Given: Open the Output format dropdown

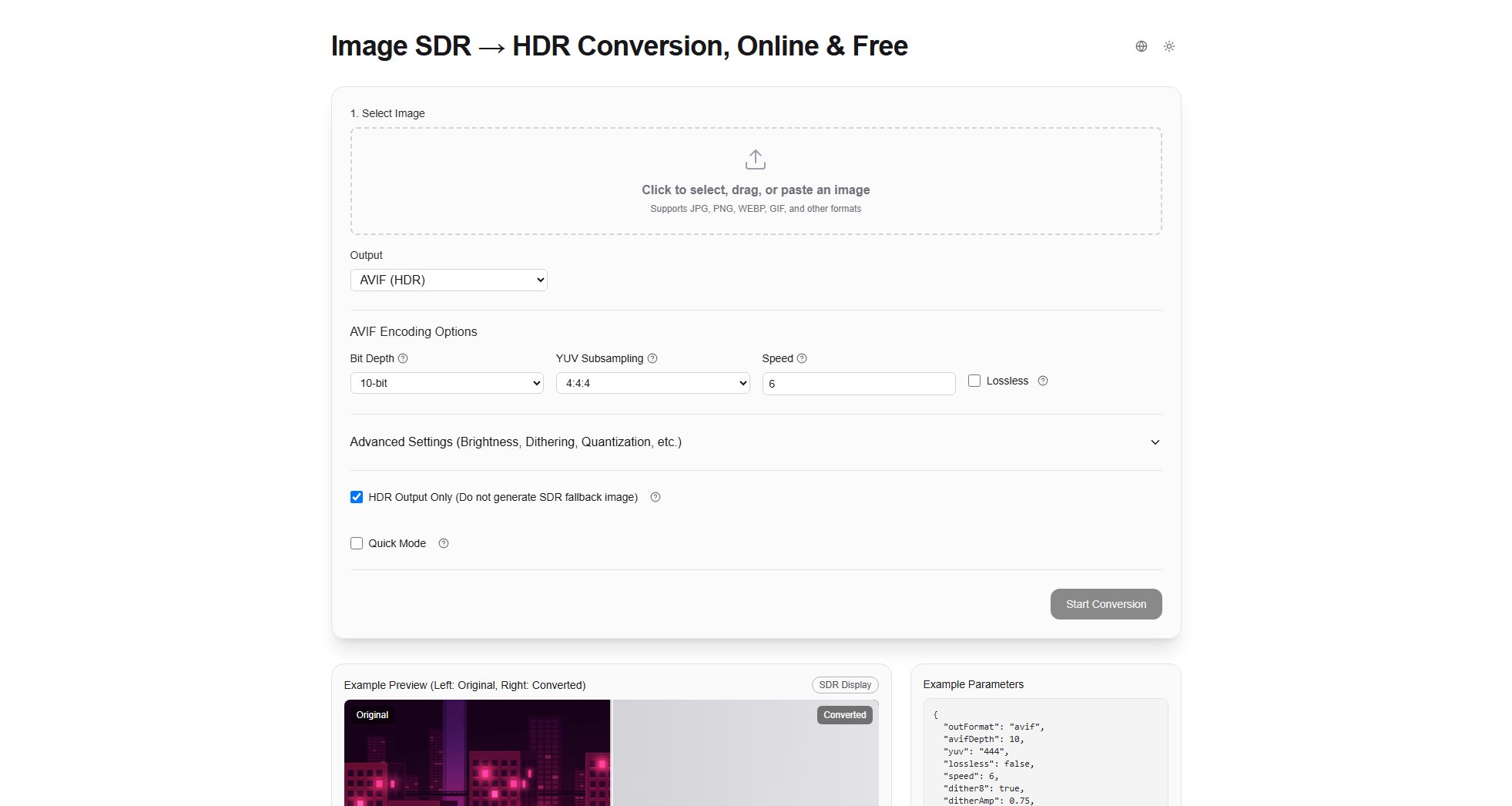Looking at the screenshot, I should tap(448, 280).
